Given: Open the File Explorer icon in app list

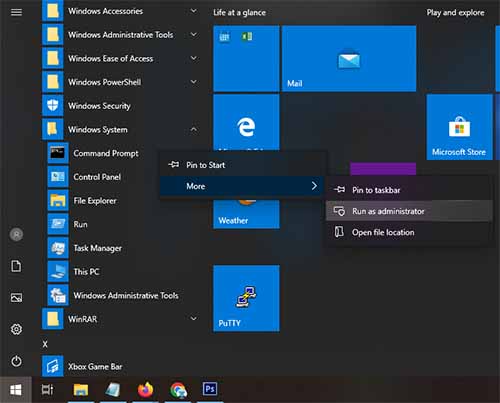Looking at the screenshot, I should [58, 201].
